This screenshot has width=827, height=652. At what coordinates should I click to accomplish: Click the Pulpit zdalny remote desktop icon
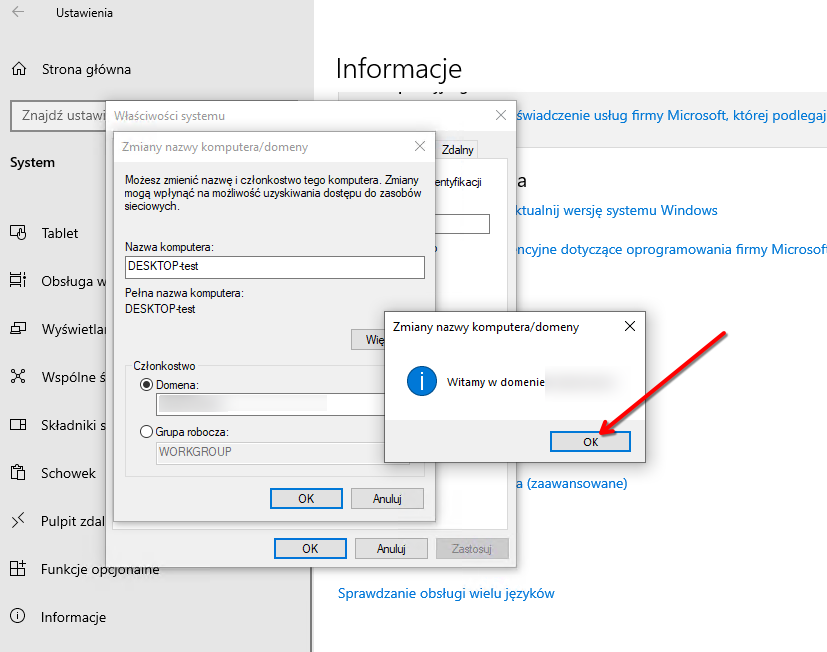coord(18,521)
